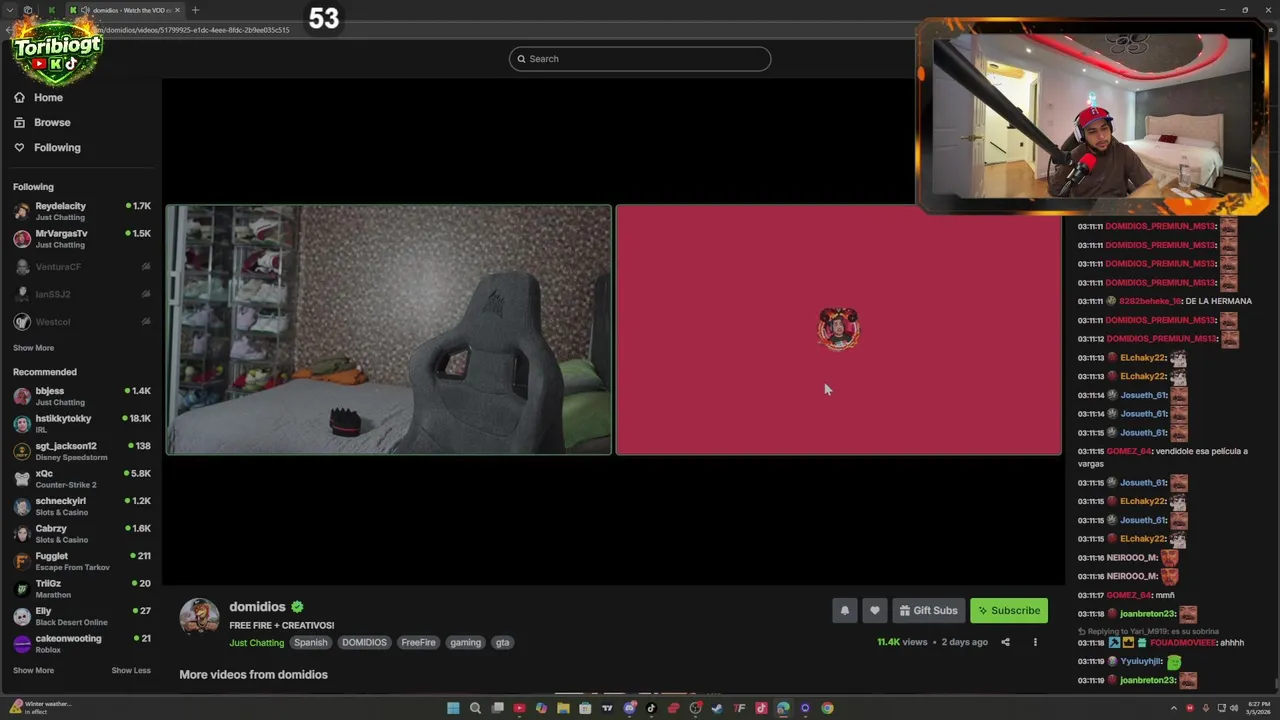The image size is (1280, 720).
Task: Click the domidios channel name
Action: pos(257,607)
